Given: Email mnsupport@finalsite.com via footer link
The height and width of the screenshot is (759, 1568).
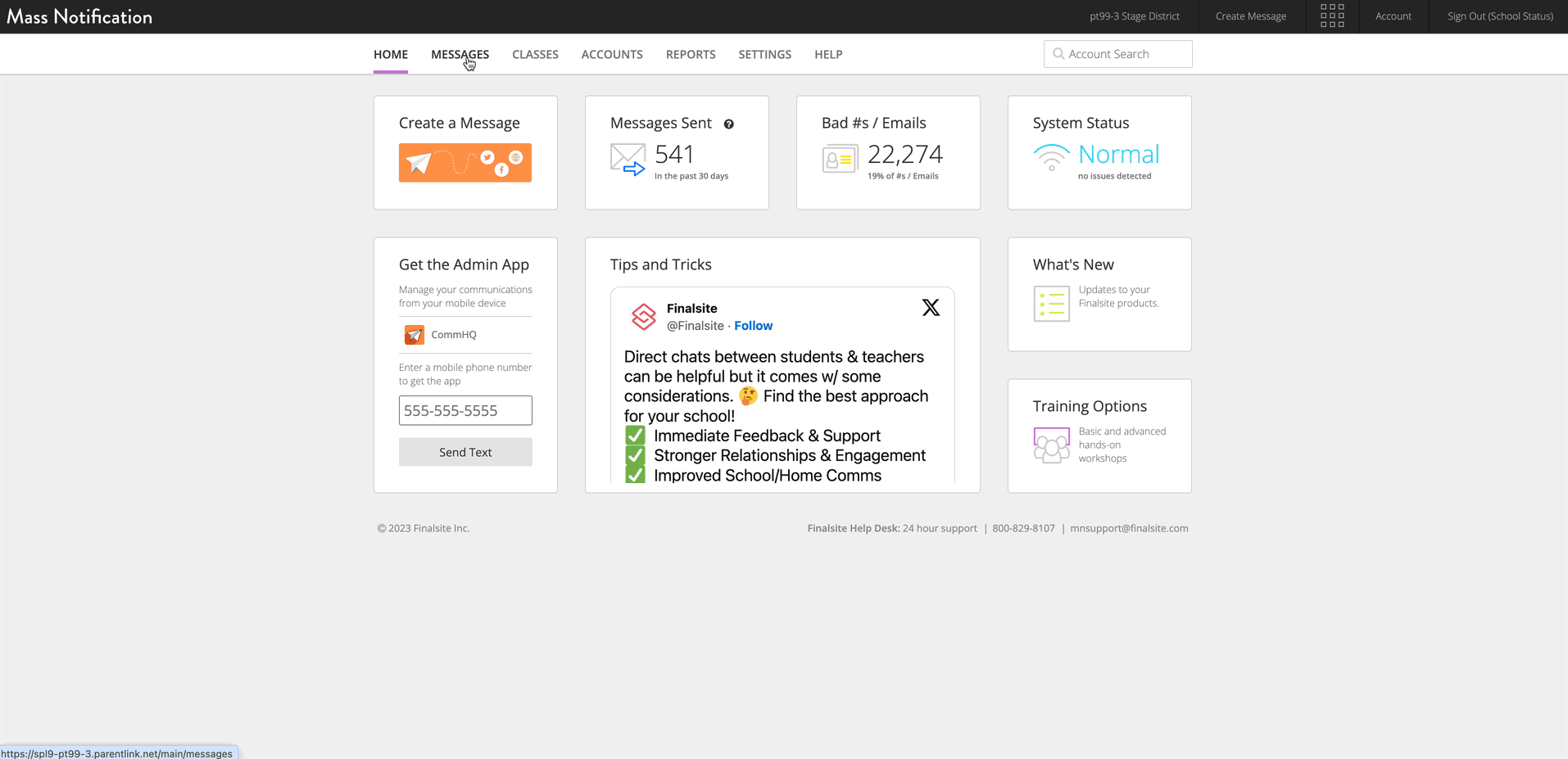Looking at the screenshot, I should click(1129, 528).
